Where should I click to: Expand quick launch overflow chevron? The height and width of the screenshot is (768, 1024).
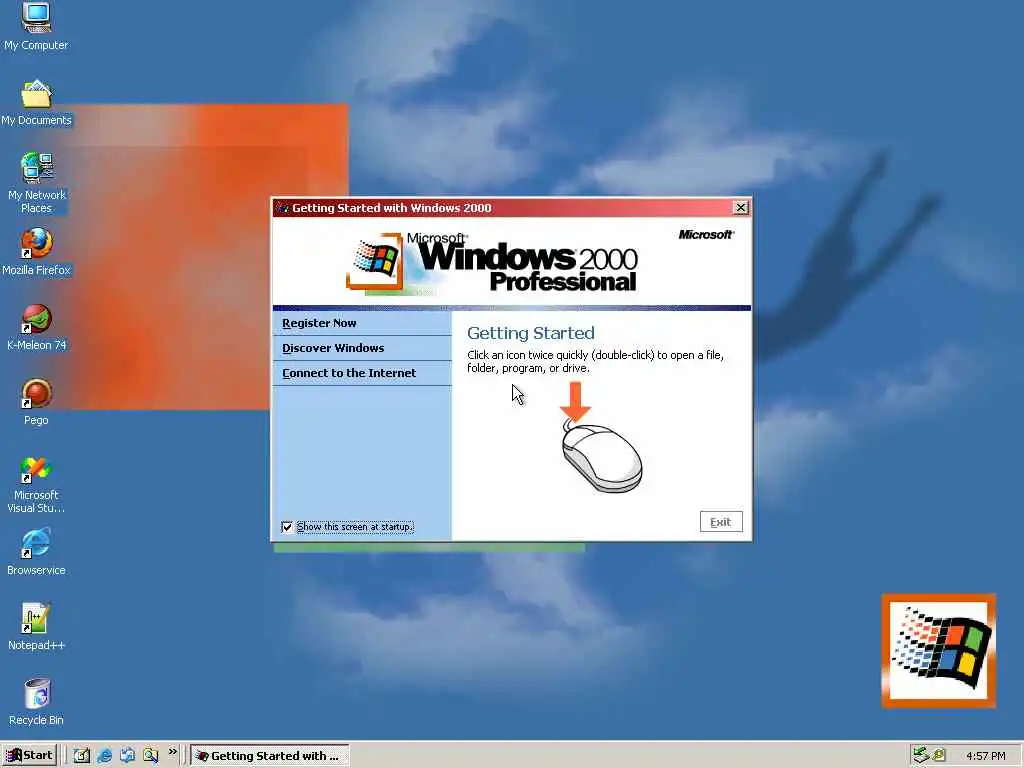pos(172,752)
